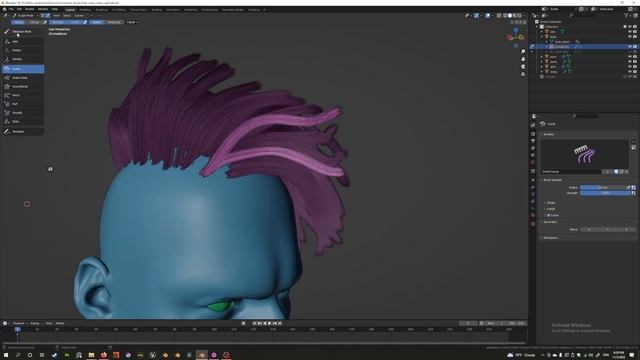The height and width of the screenshot is (360, 640).
Task: Click the Comb brush preview thumbnail
Action: (x=584, y=154)
